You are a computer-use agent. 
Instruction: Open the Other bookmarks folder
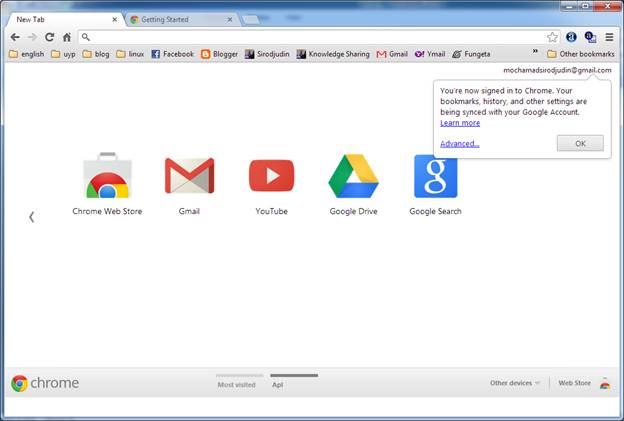point(581,54)
